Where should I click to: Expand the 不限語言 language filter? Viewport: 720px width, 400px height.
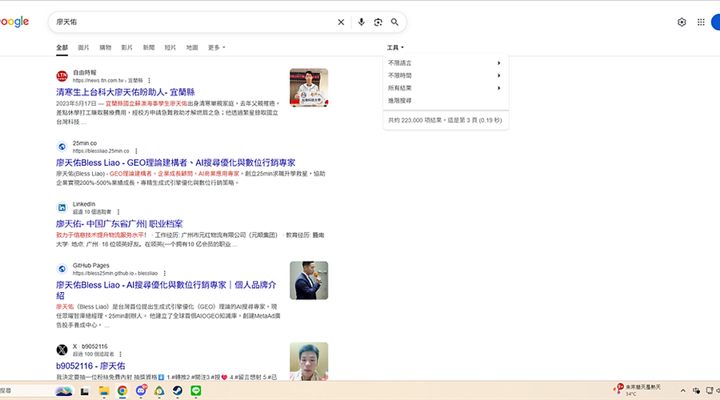(444, 63)
